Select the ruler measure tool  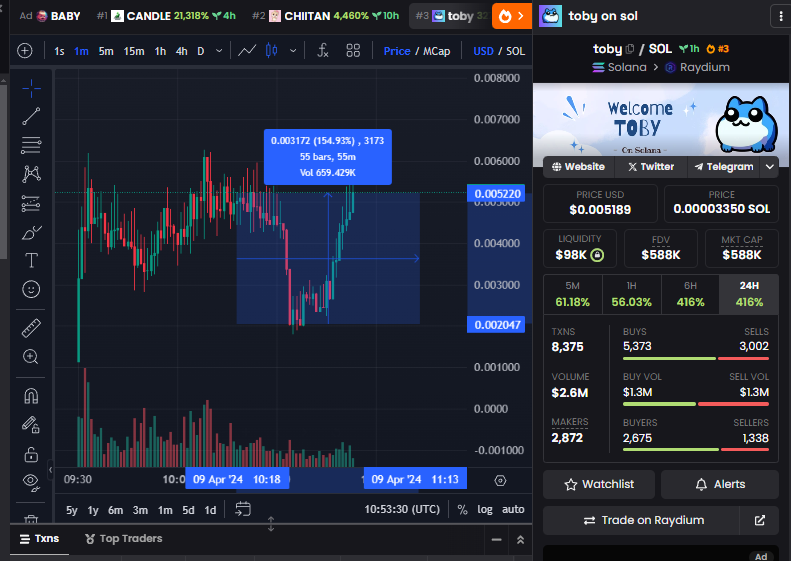31,328
